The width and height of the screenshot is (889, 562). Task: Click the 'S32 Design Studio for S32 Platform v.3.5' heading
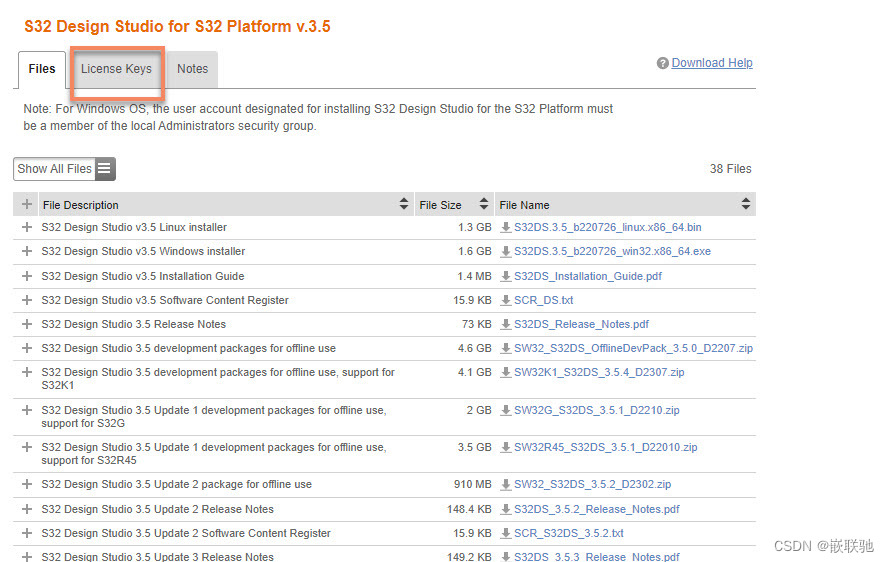pyautogui.click(x=177, y=27)
